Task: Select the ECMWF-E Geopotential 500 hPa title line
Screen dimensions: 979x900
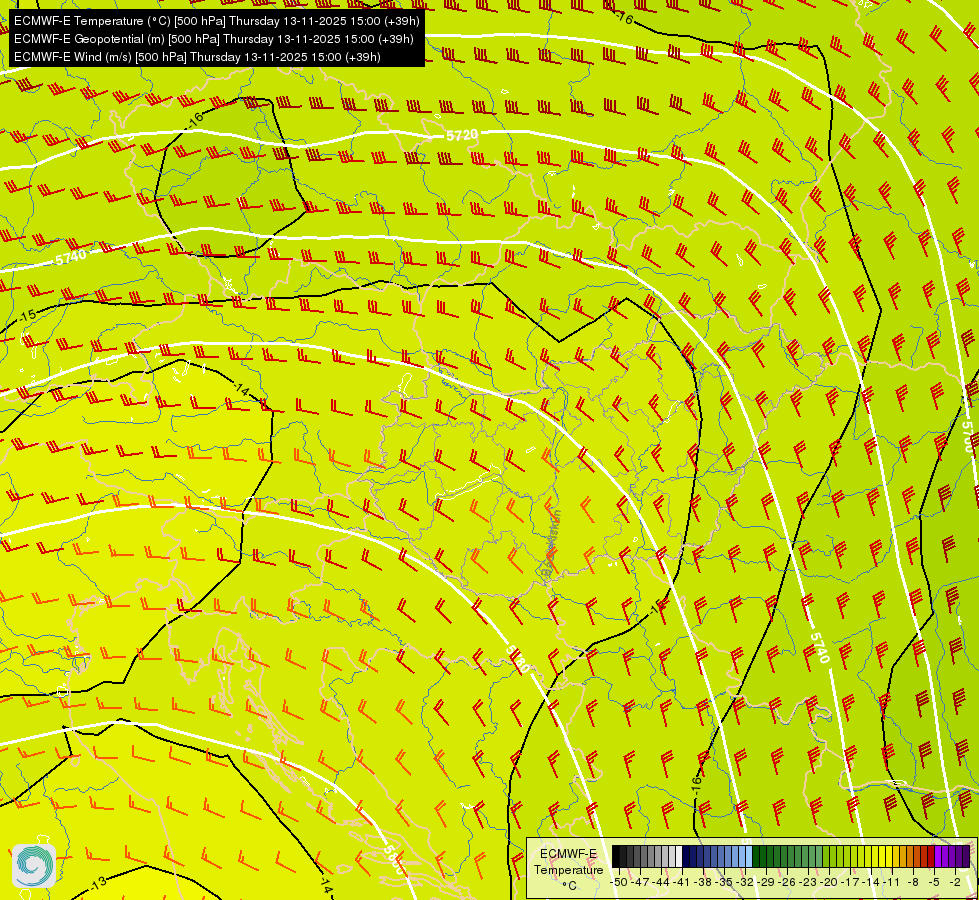Action: click(x=214, y=39)
